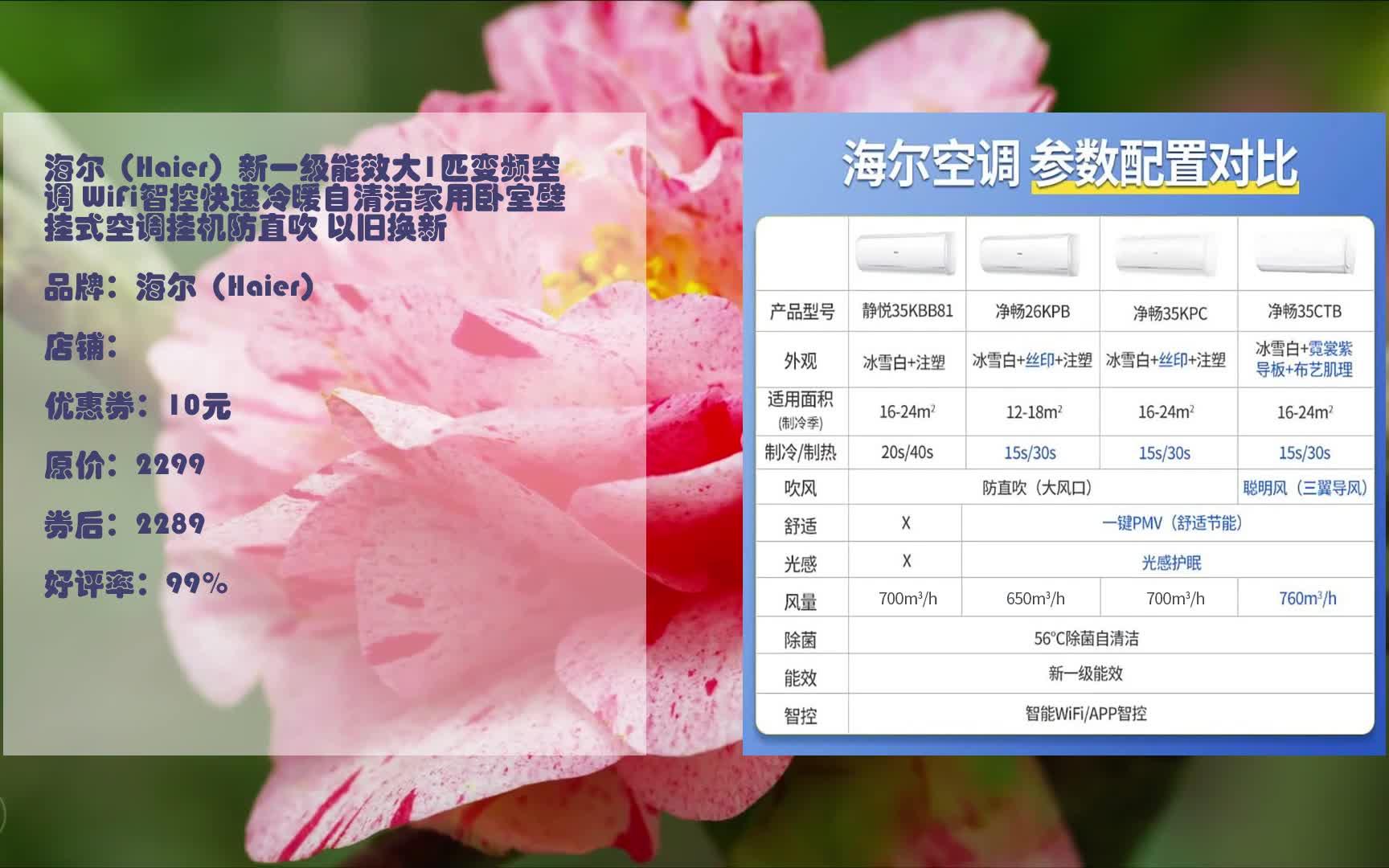This screenshot has height=868, width=1389.
Task: Click the 外观 row header
Action: [x=801, y=361]
